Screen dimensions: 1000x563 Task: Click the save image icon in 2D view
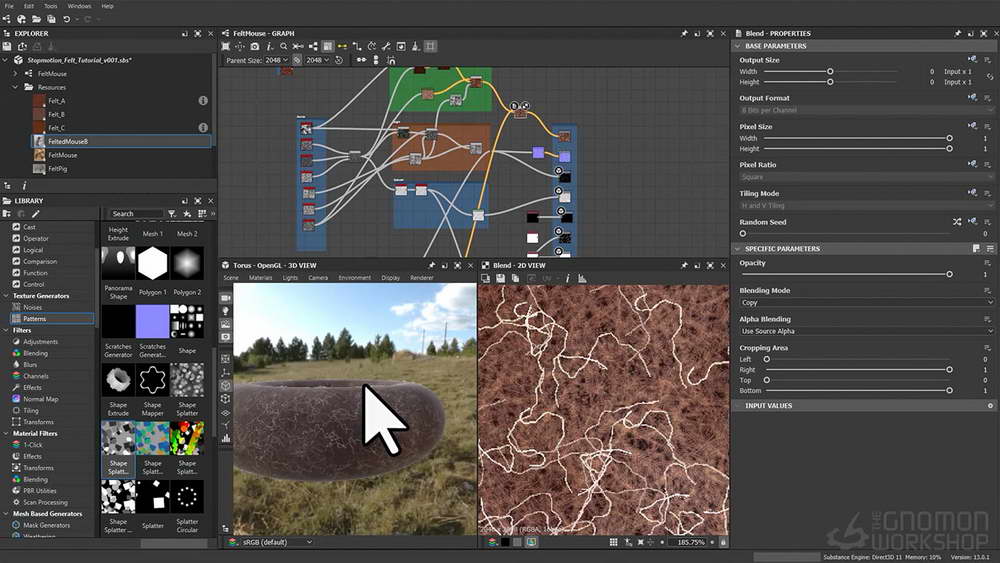(x=501, y=279)
